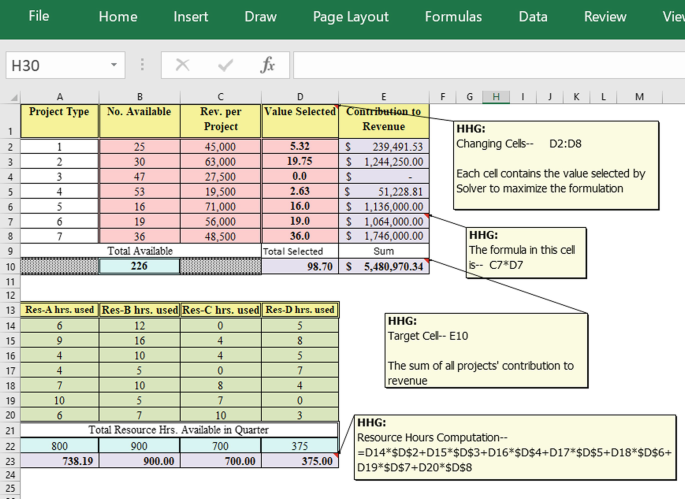Select cell with value 71,000
This screenshot has width=685, height=499.
coord(220,206)
